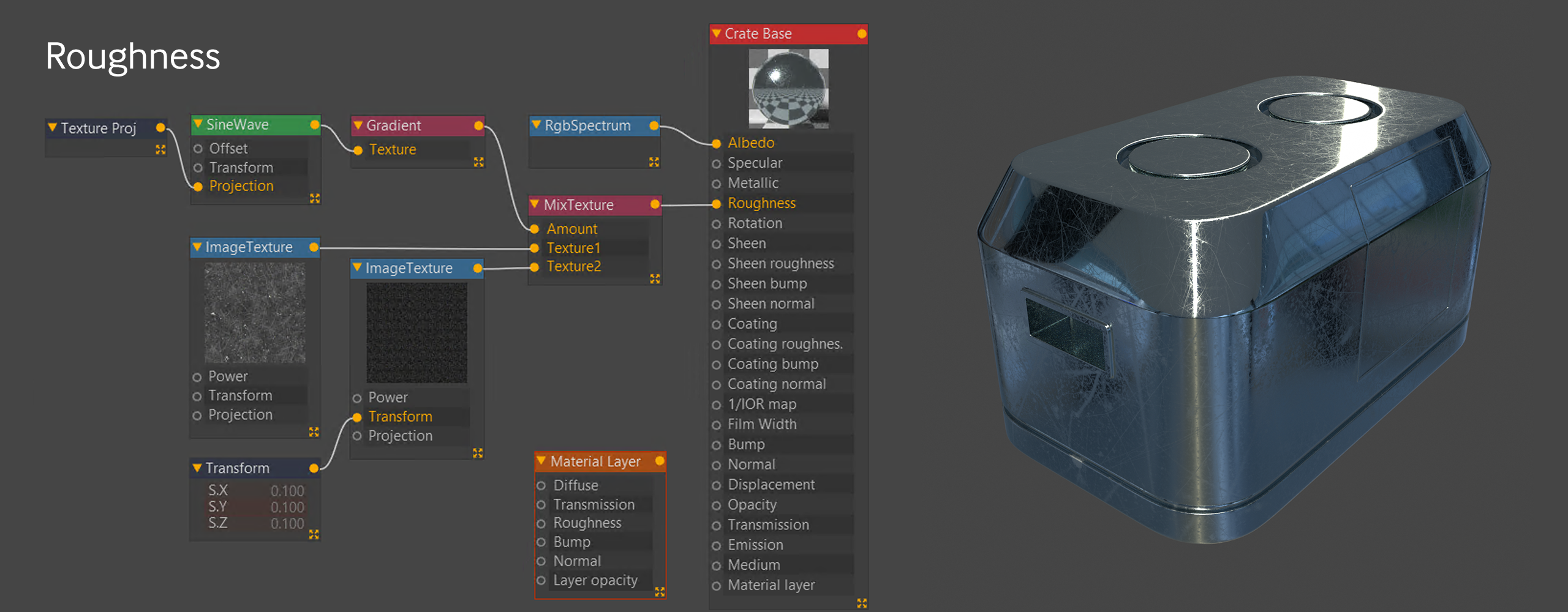The width and height of the screenshot is (1568, 612).
Task: Collapse the Crate Base node
Action: pos(716,34)
